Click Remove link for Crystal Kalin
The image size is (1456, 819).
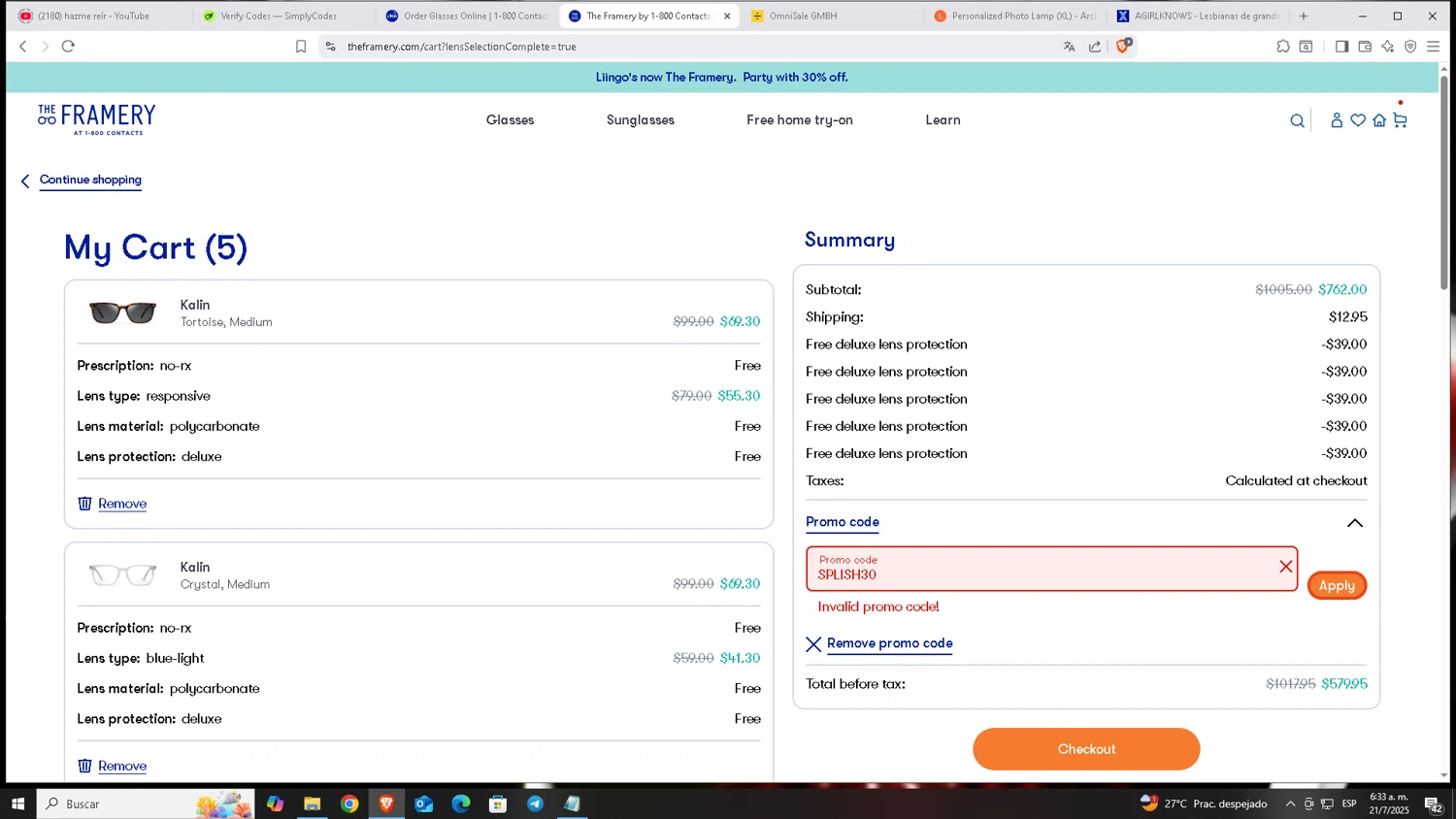[x=122, y=766]
